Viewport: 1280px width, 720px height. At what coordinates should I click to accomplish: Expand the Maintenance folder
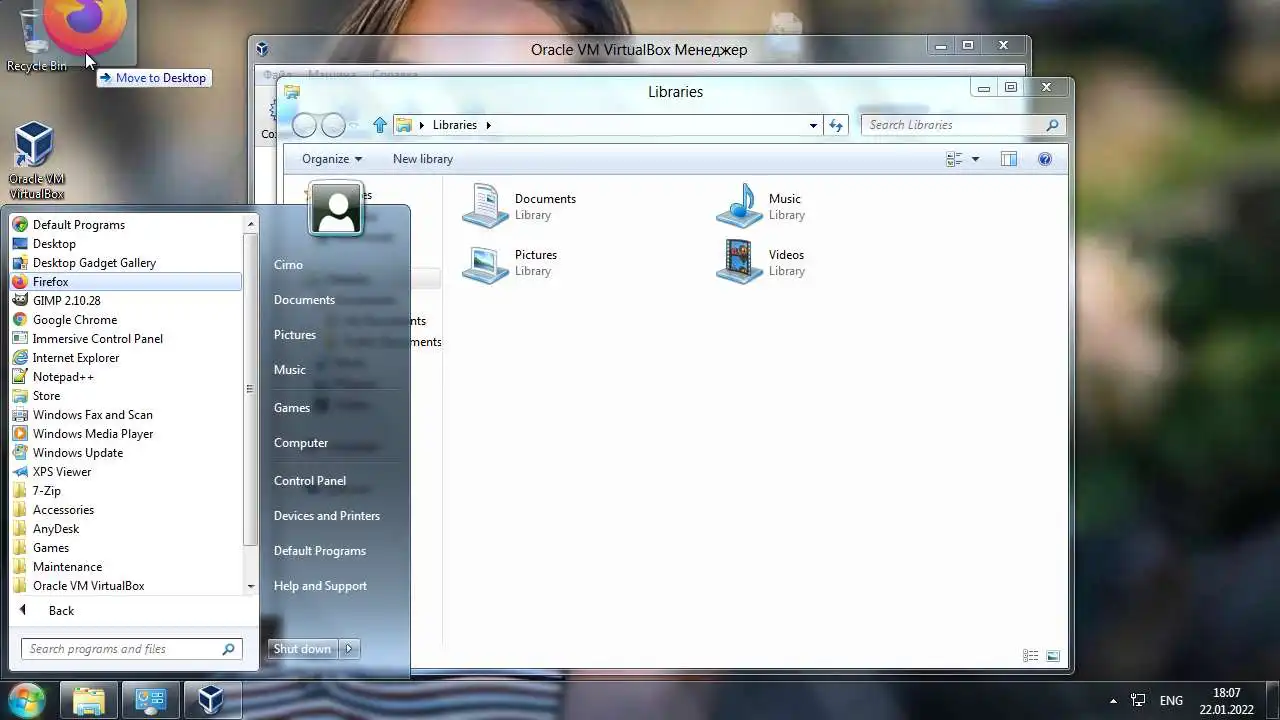[126, 567]
